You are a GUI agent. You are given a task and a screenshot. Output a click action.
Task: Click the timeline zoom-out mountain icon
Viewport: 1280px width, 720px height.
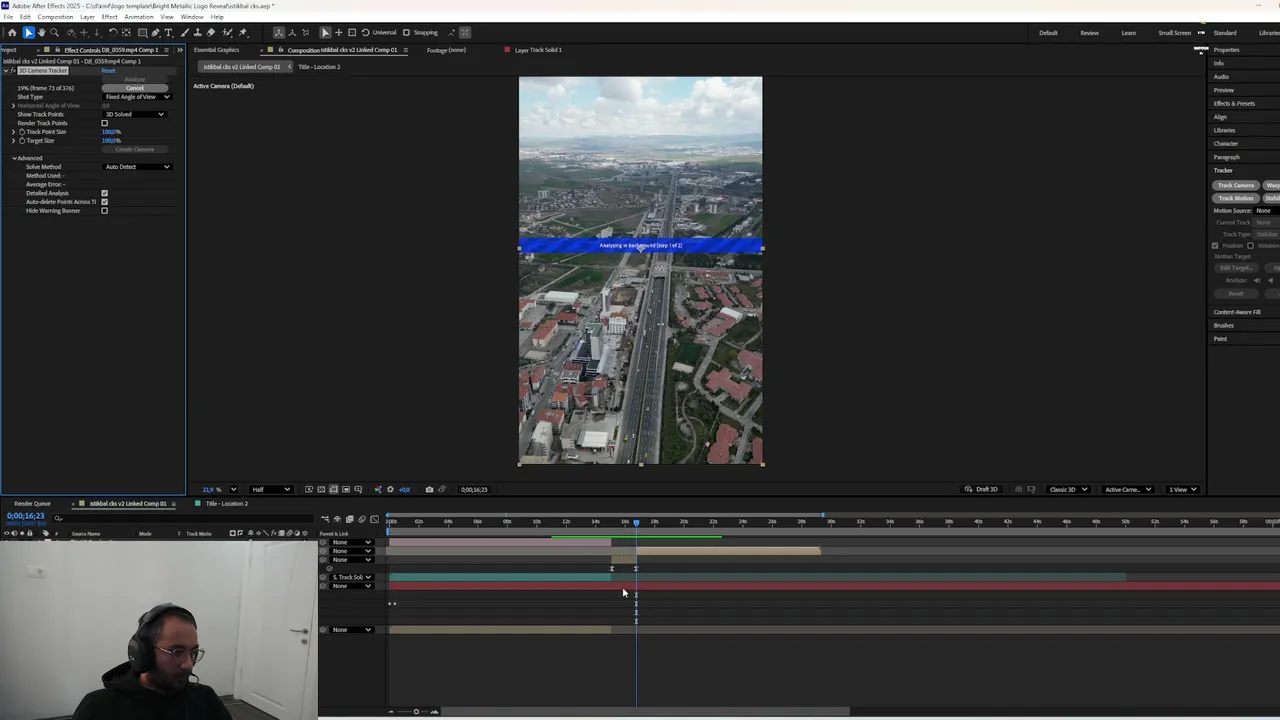point(391,712)
